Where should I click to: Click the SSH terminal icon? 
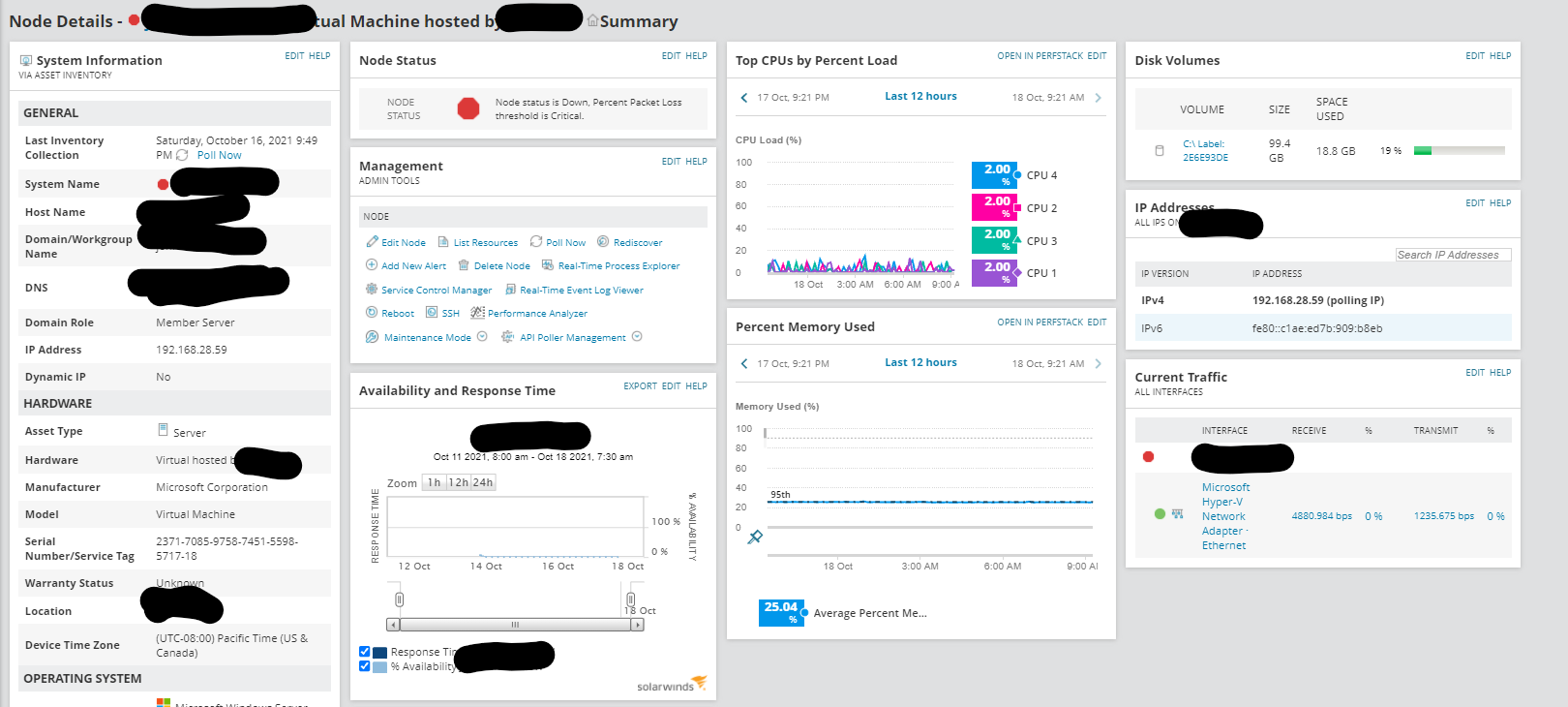[x=432, y=312]
